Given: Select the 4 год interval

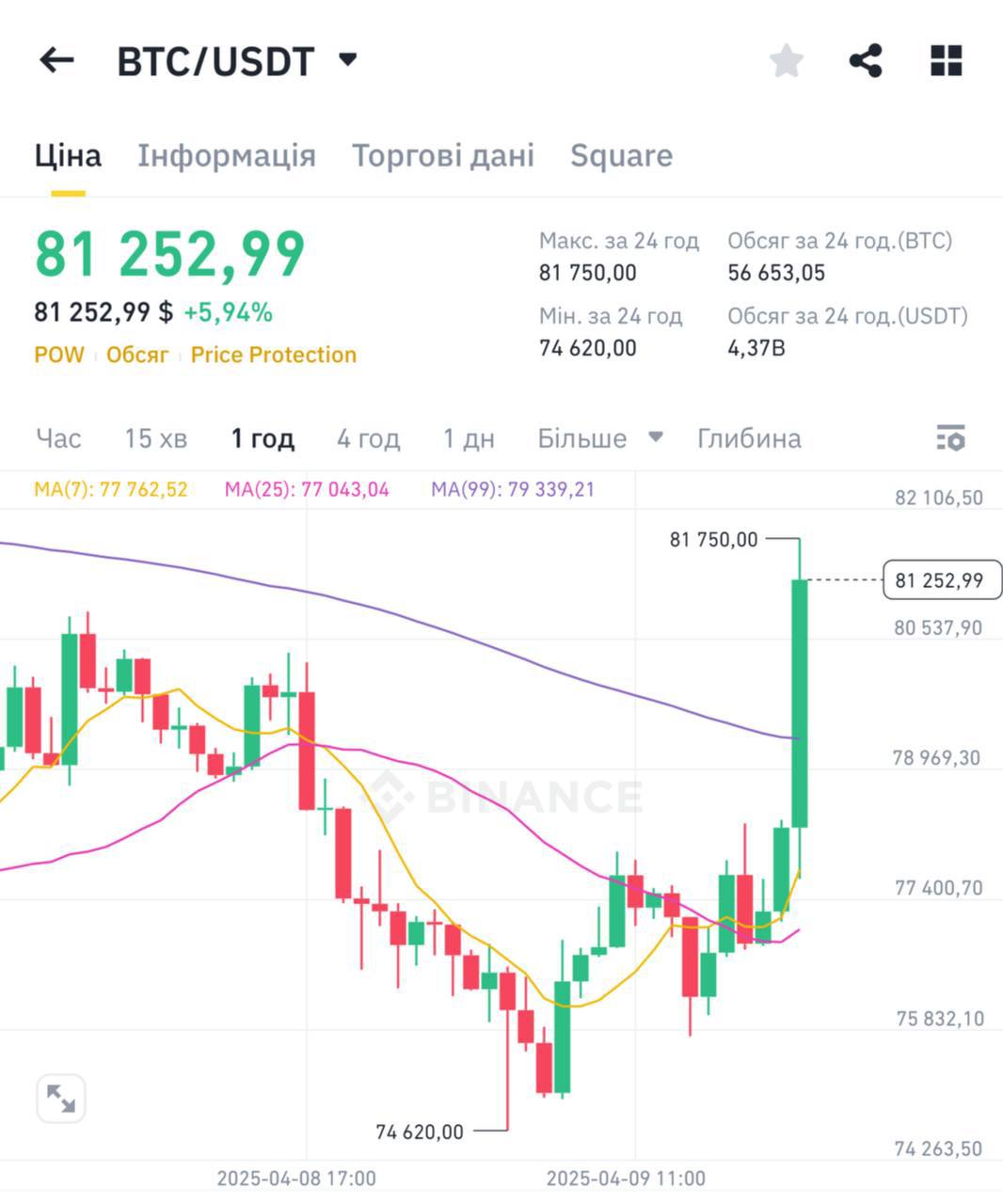Looking at the screenshot, I should coord(368,438).
